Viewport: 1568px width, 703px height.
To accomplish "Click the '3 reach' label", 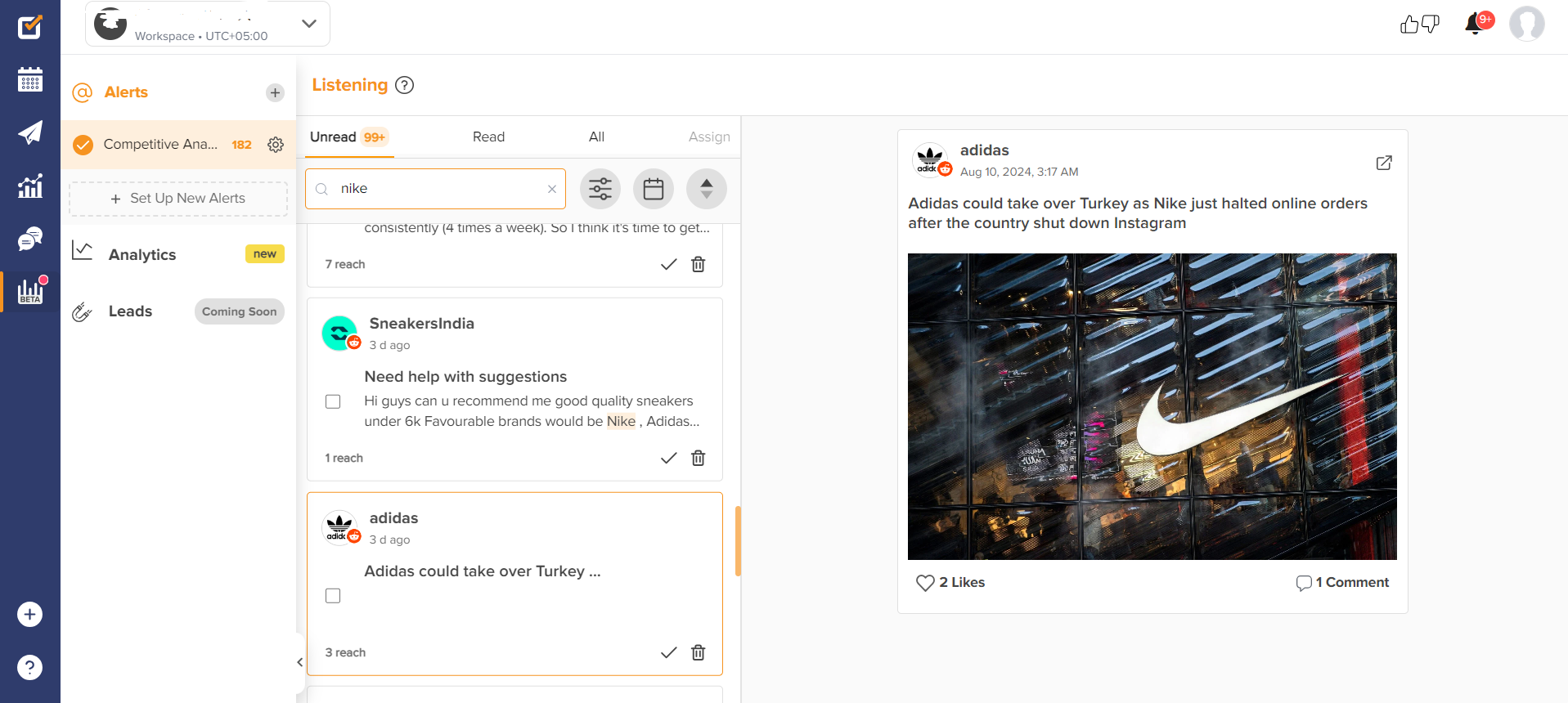I will [345, 652].
